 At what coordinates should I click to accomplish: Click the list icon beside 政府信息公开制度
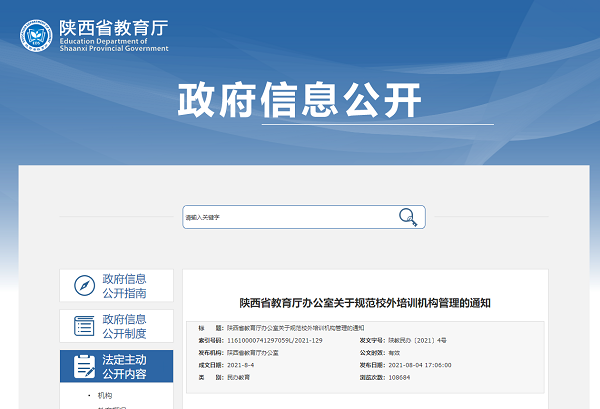click(84, 326)
